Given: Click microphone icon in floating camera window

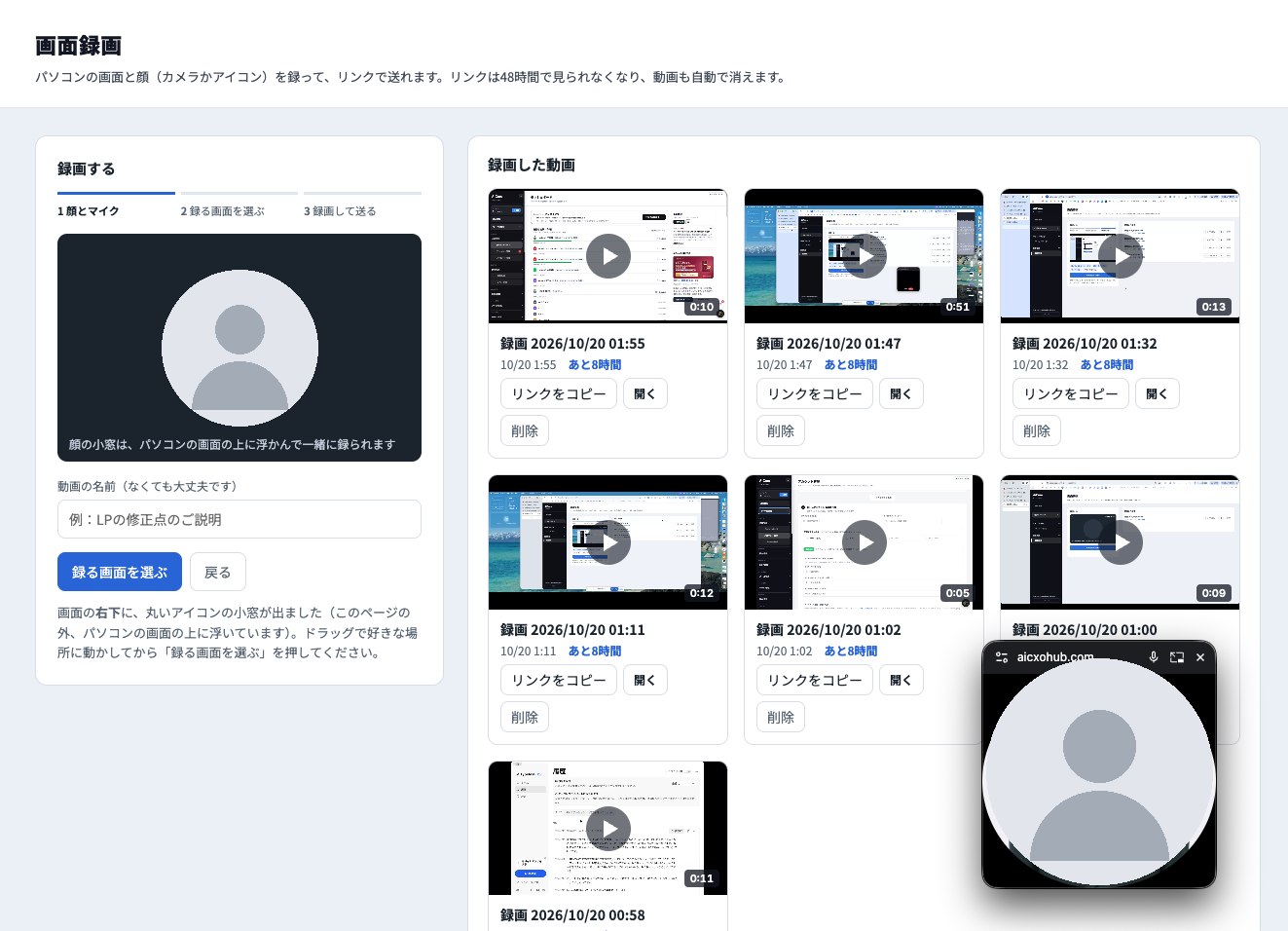Looking at the screenshot, I should pos(1154,657).
